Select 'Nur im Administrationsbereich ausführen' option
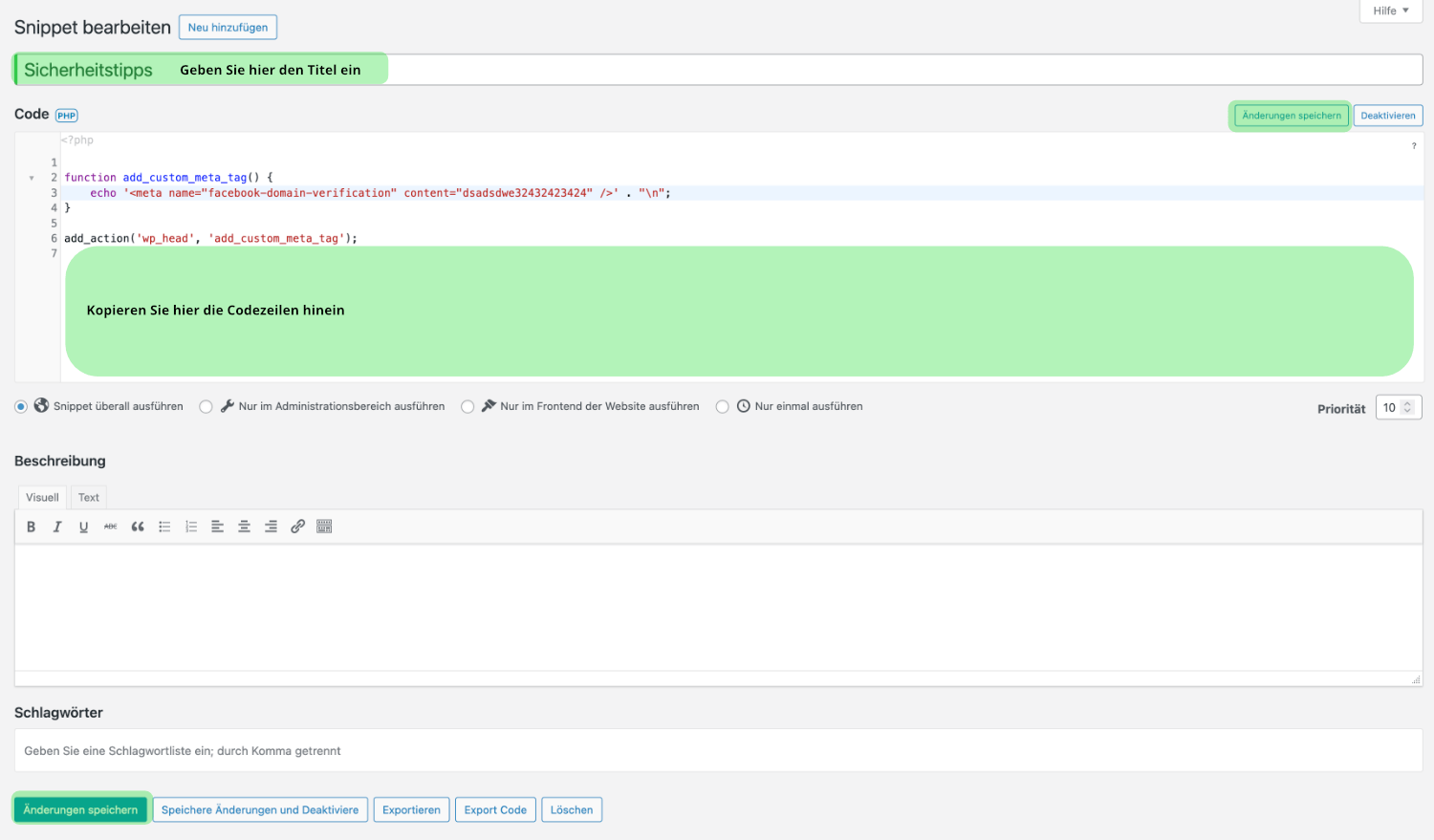Viewport: 1434px width, 840px height. click(206, 407)
